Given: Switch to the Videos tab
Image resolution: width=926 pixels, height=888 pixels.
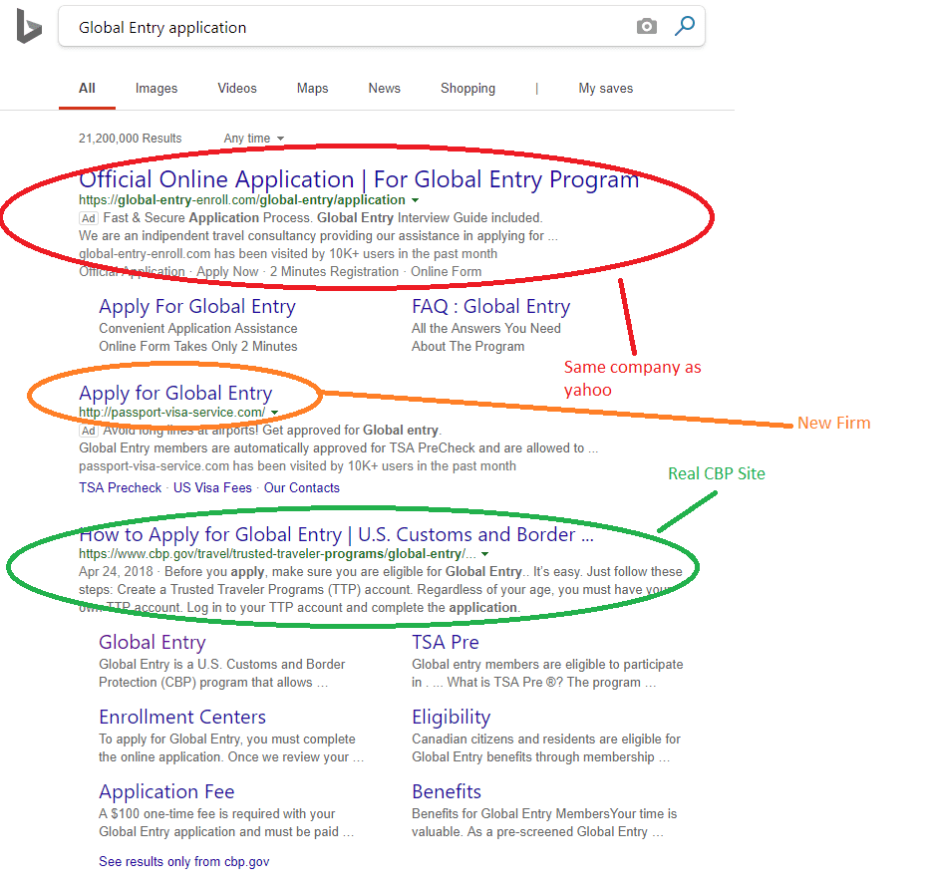Looking at the screenshot, I should [237, 88].
